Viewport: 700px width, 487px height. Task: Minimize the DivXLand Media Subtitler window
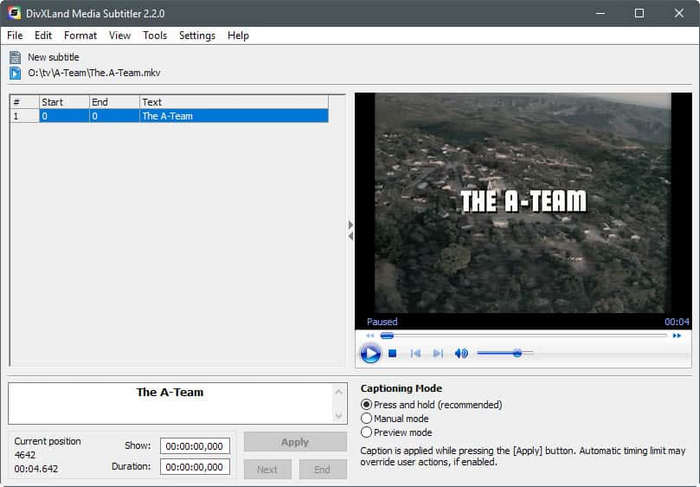click(600, 13)
